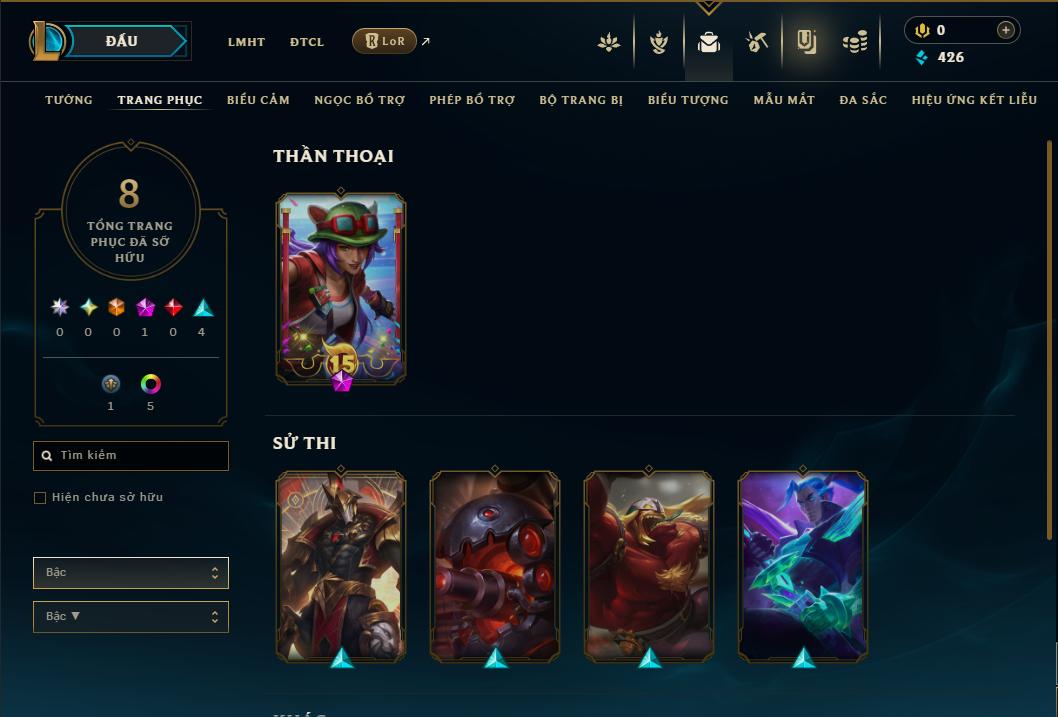
Task: Open the Profile lotus icon
Action: tap(609, 42)
